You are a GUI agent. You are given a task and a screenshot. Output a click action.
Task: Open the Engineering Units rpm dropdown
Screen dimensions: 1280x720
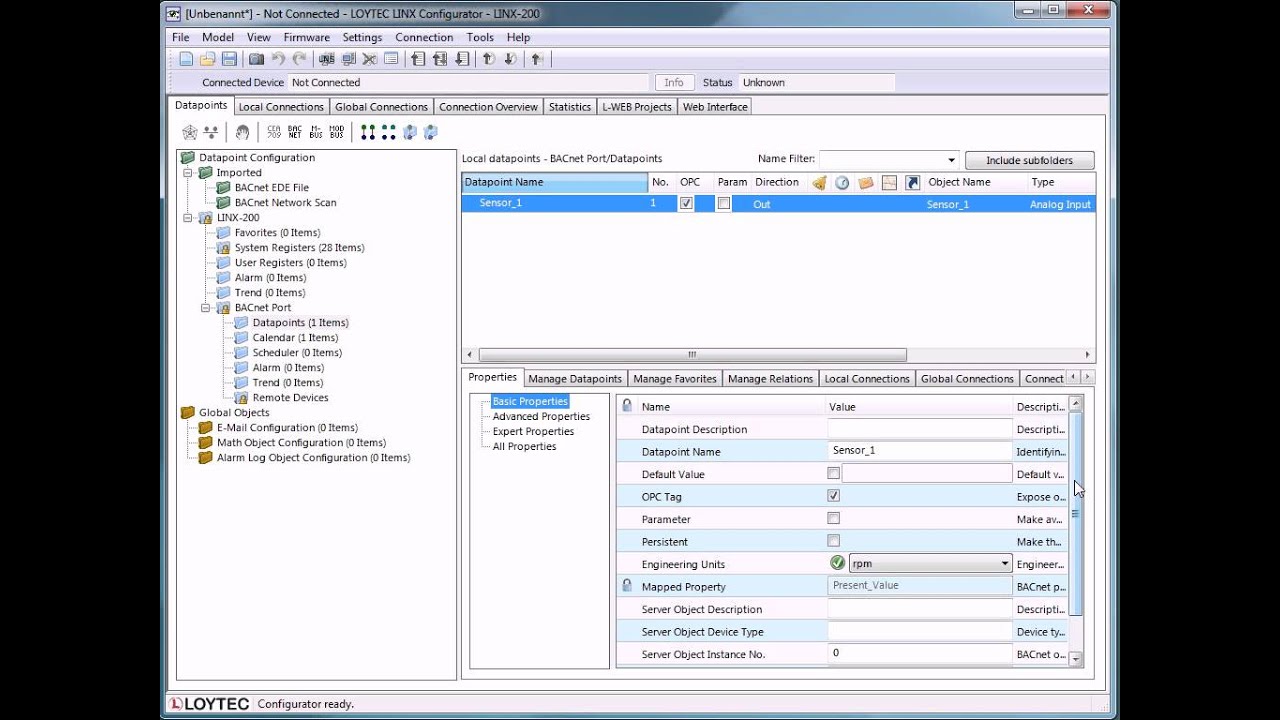tap(1005, 564)
